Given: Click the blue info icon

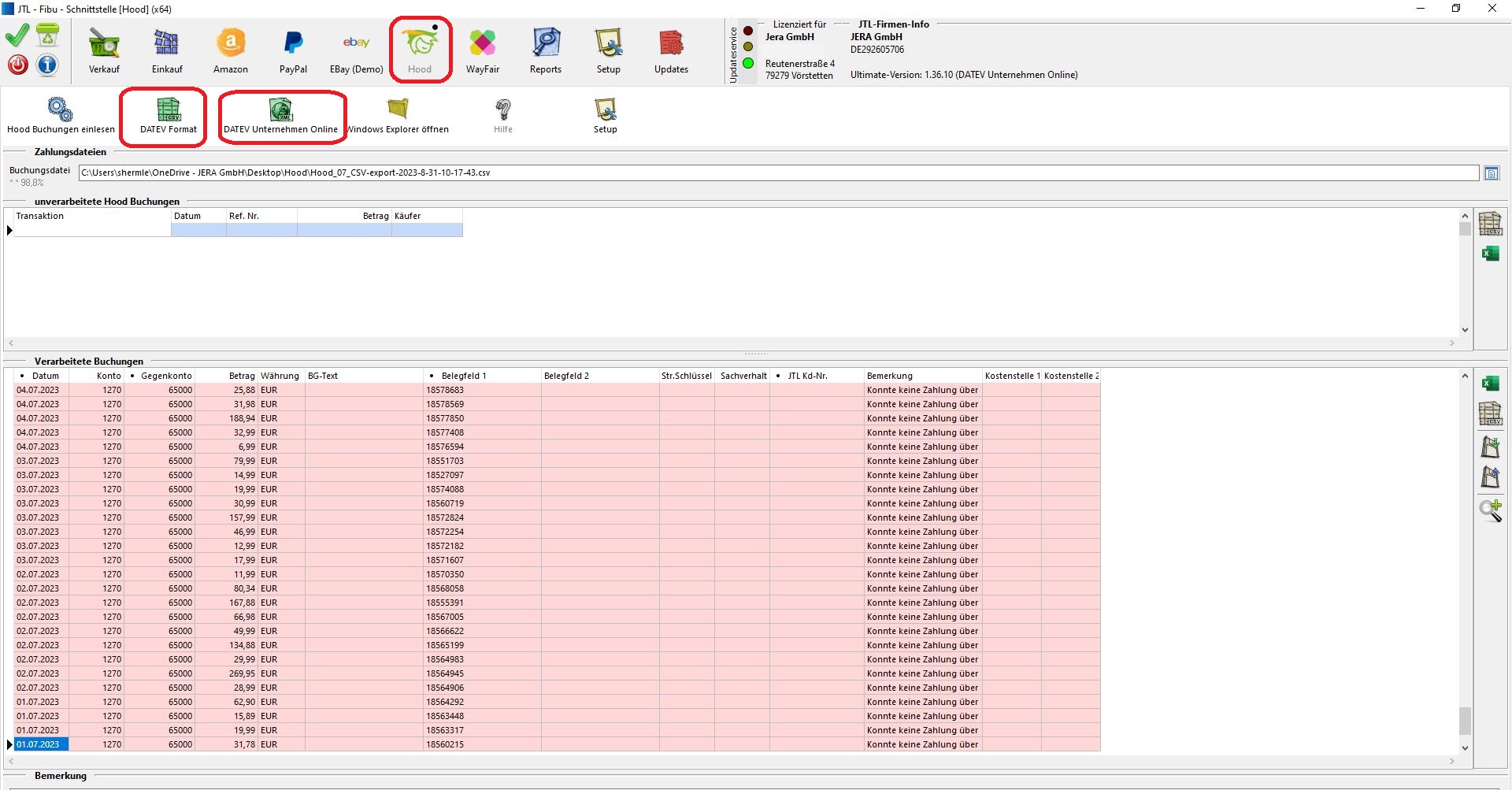Looking at the screenshot, I should [47, 65].
